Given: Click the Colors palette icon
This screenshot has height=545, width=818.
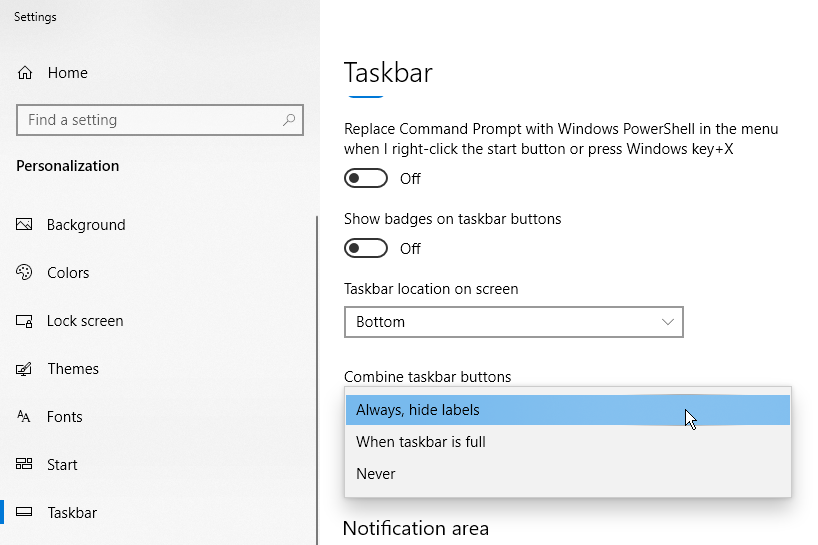Looking at the screenshot, I should [x=24, y=272].
